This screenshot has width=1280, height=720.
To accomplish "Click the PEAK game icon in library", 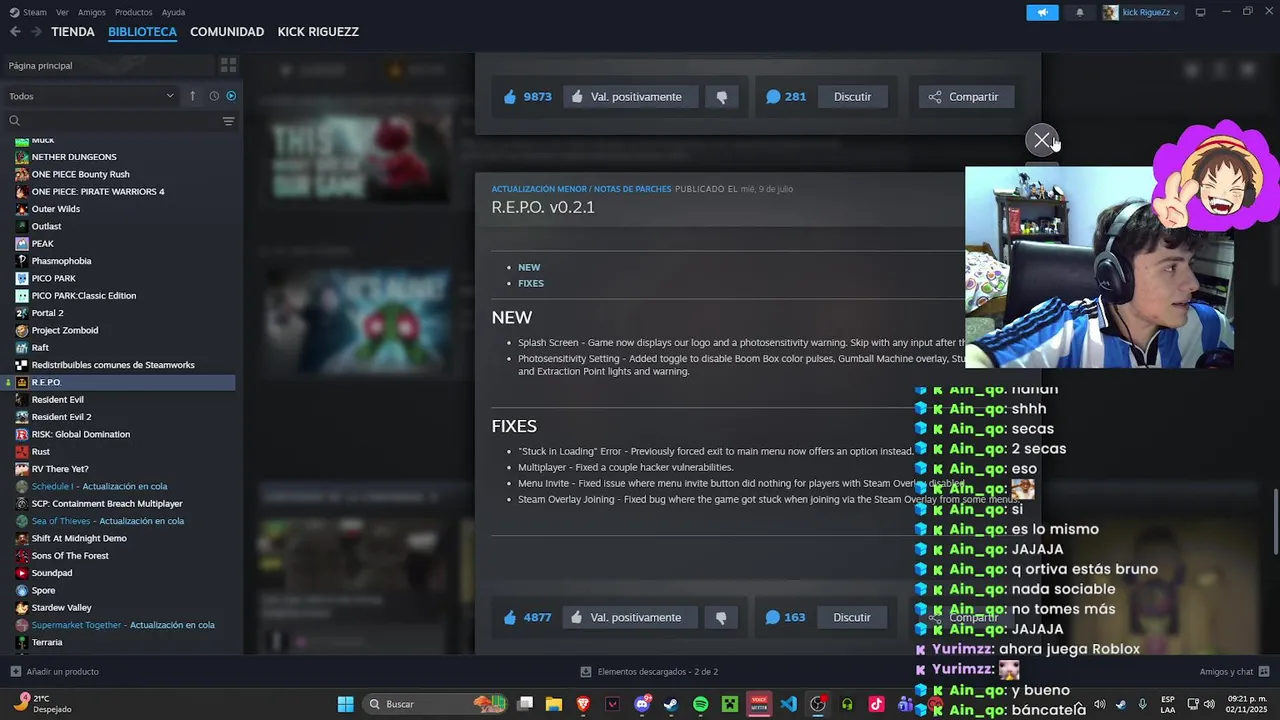I will (22, 244).
